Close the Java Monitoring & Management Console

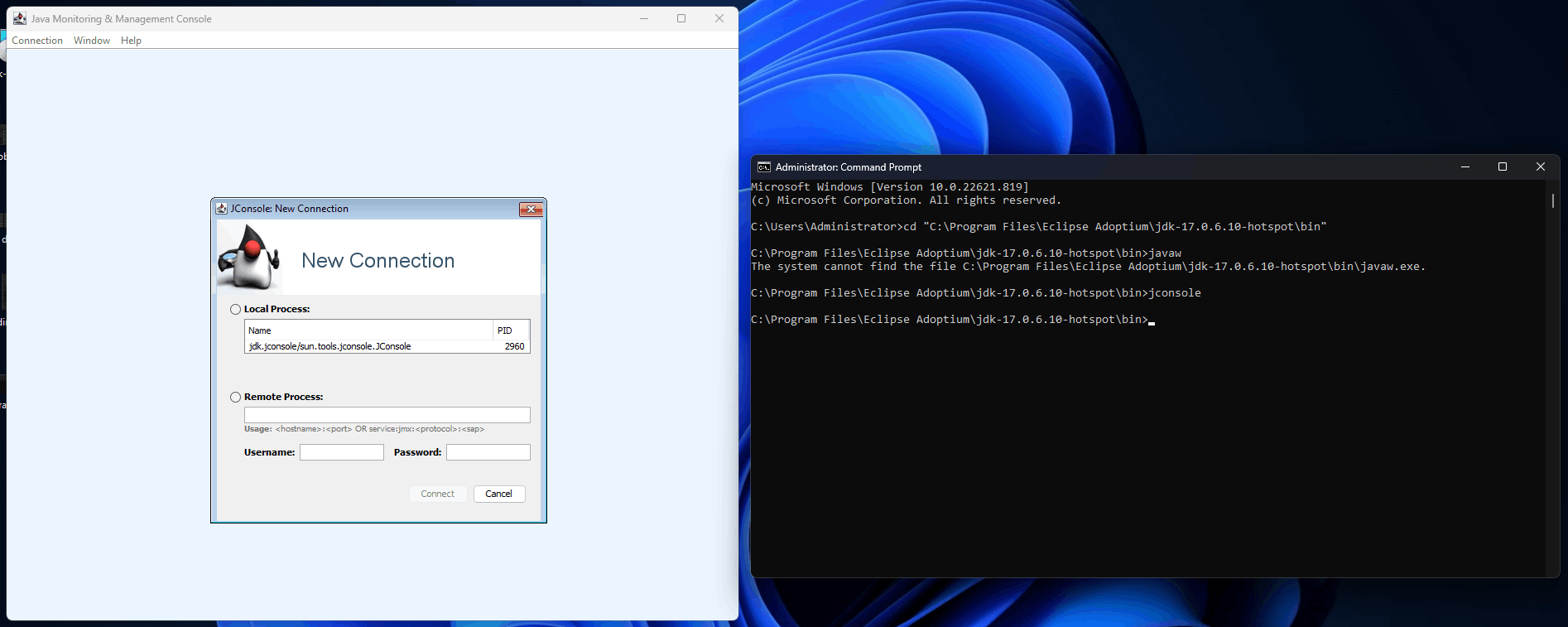719,18
